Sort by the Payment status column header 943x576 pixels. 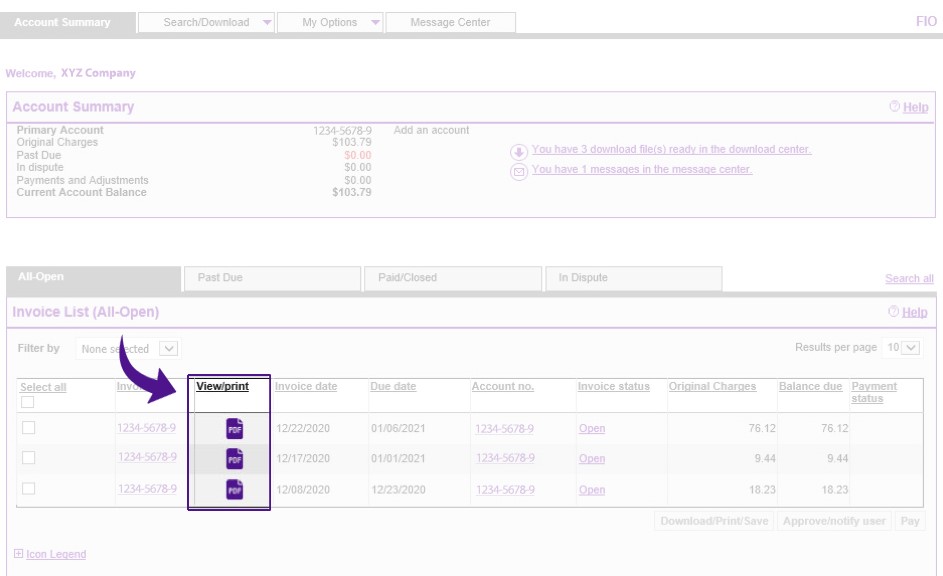point(874,392)
